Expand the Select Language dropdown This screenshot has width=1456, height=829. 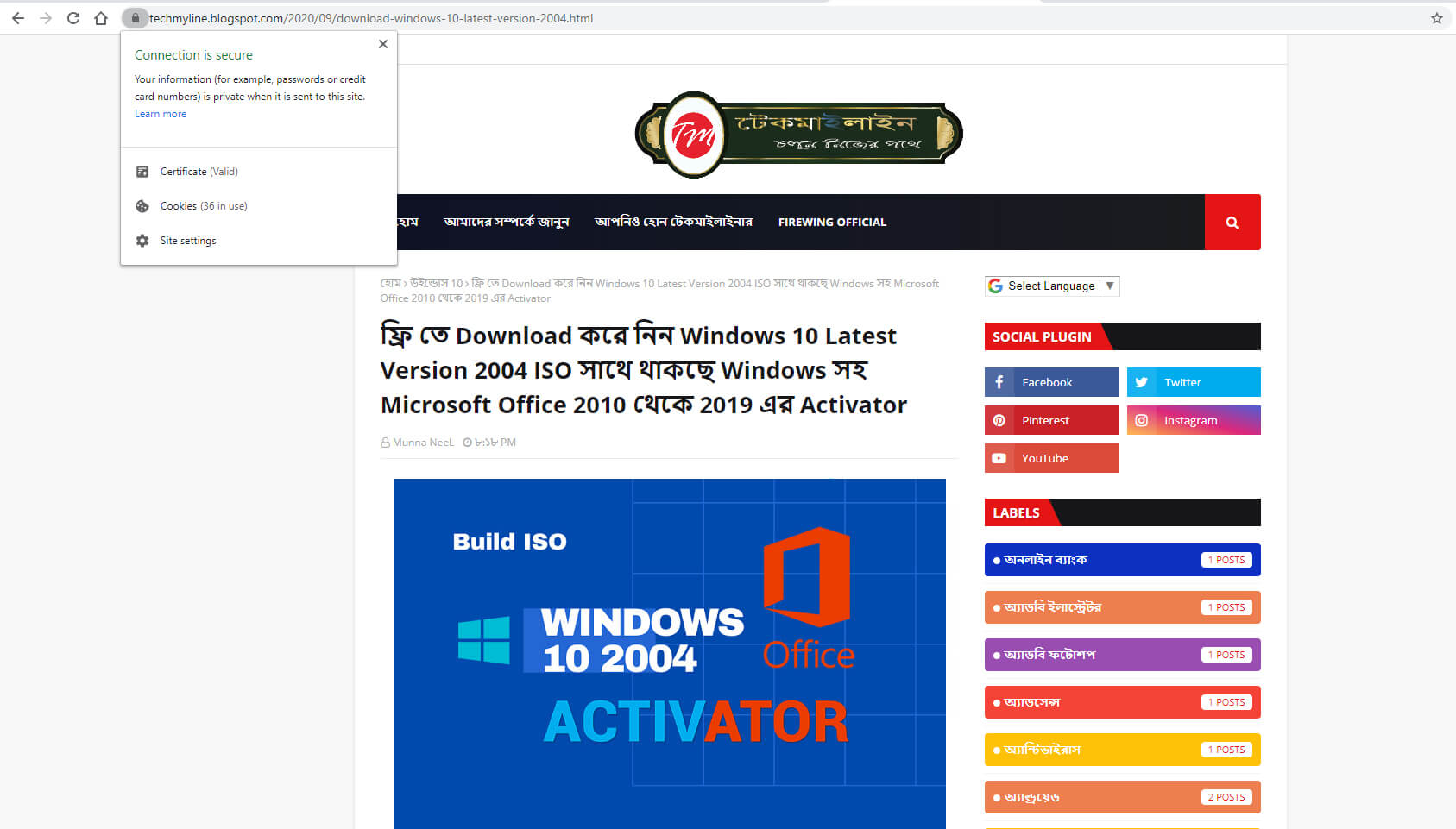(x=1052, y=286)
